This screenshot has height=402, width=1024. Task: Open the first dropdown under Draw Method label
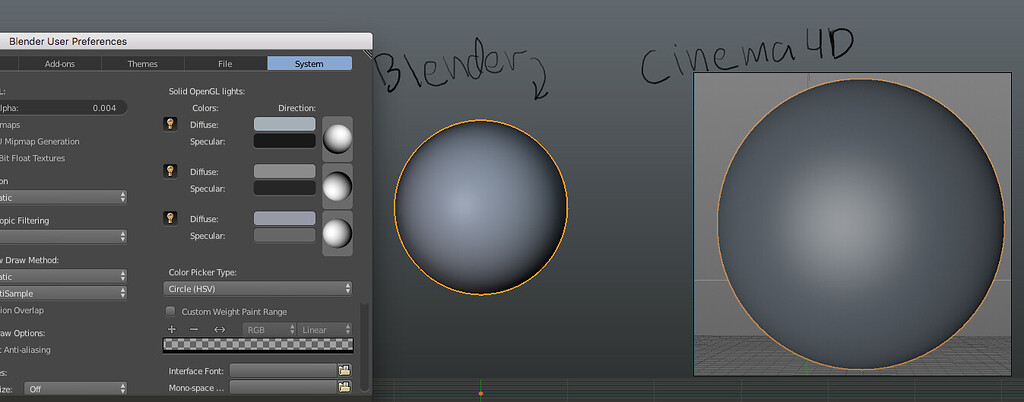pyautogui.click(x=63, y=277)
